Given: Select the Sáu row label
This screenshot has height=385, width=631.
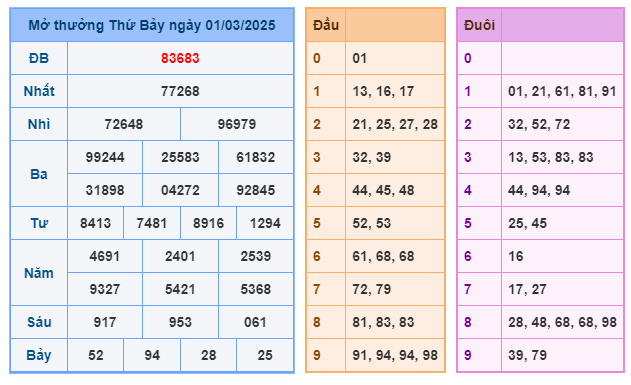Looking at the screenshot, I should point(39,322).
